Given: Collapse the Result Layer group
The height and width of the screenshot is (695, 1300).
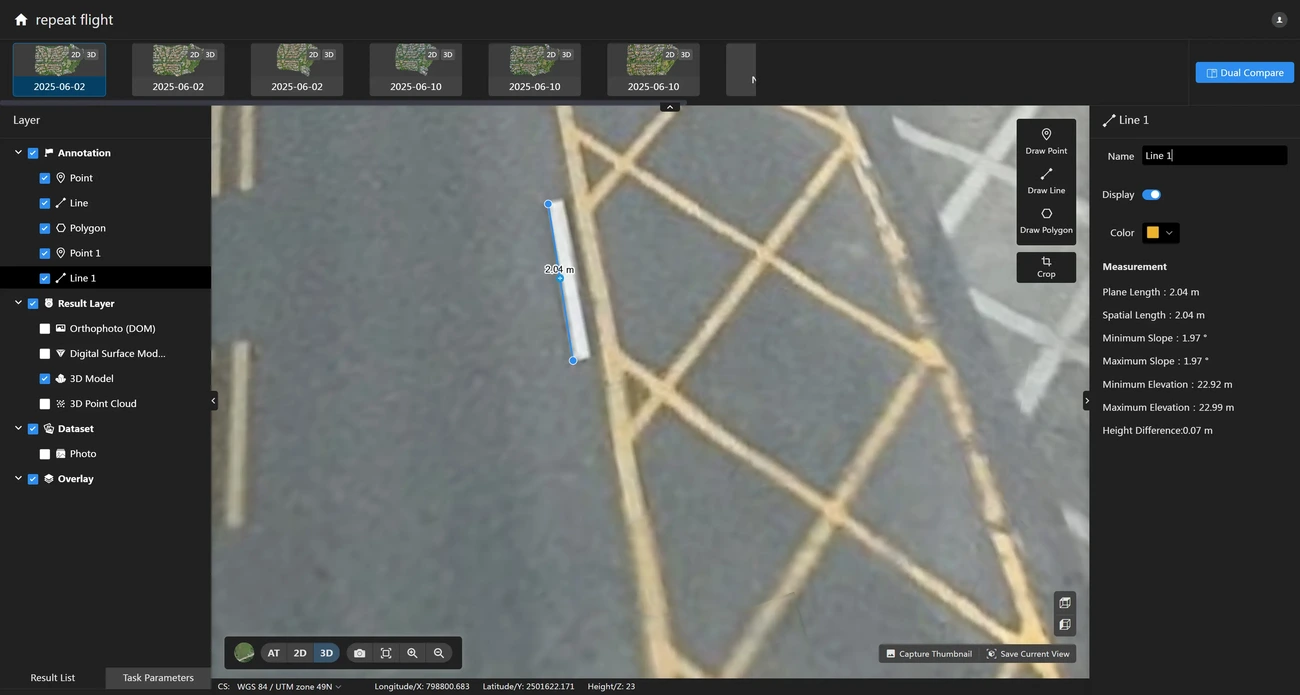Looking at the screenshot, I should 18,303.
